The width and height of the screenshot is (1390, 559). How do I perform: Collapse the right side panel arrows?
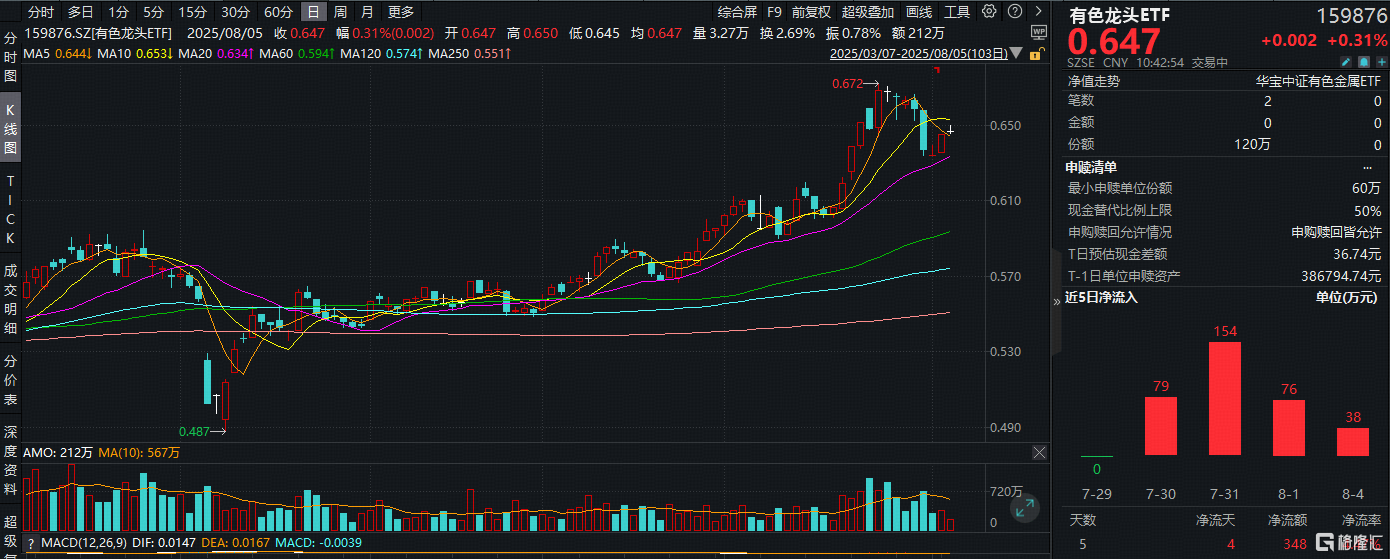1056,302
